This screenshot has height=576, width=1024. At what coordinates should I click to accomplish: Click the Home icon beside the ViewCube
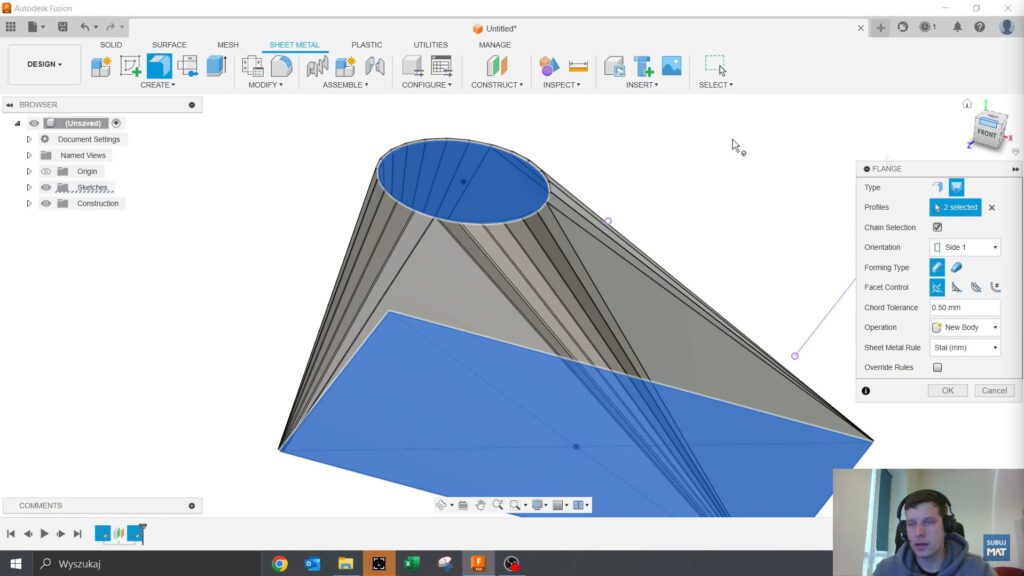tap(966, 102)
